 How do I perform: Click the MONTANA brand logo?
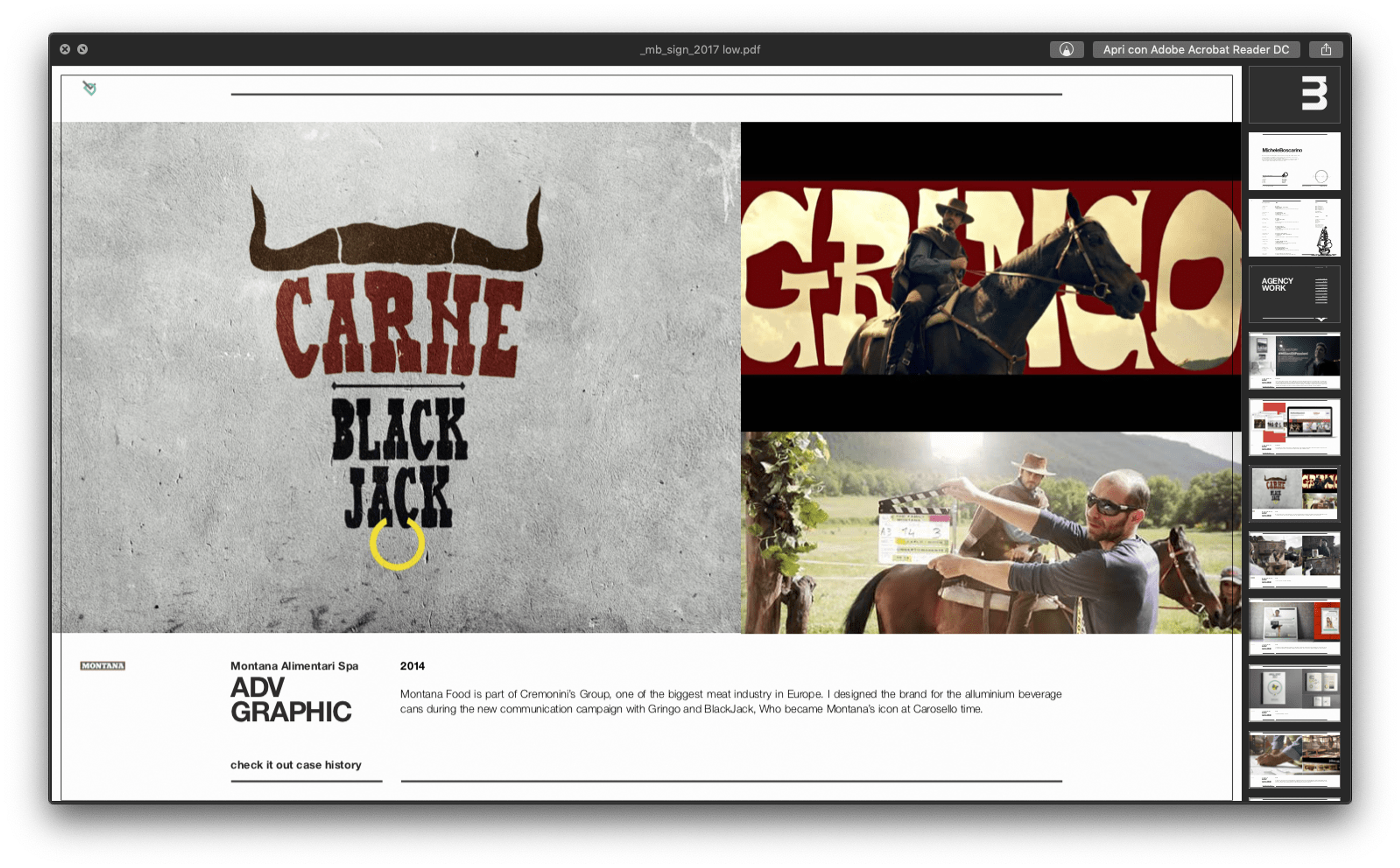pos(103,666)
